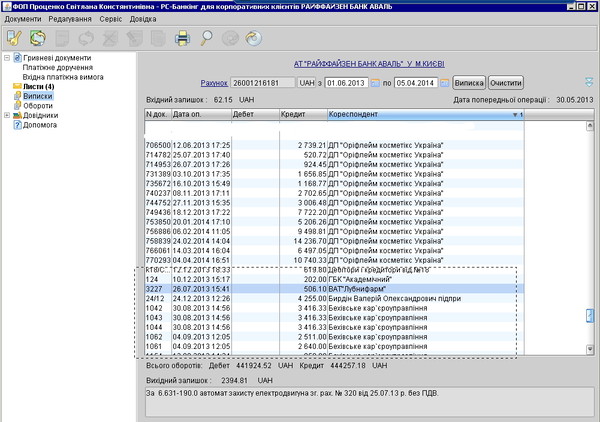Screen dimensions: 600x422
Task: Click the table scrollbar down arrow
Action: click(x=590, y=349)
